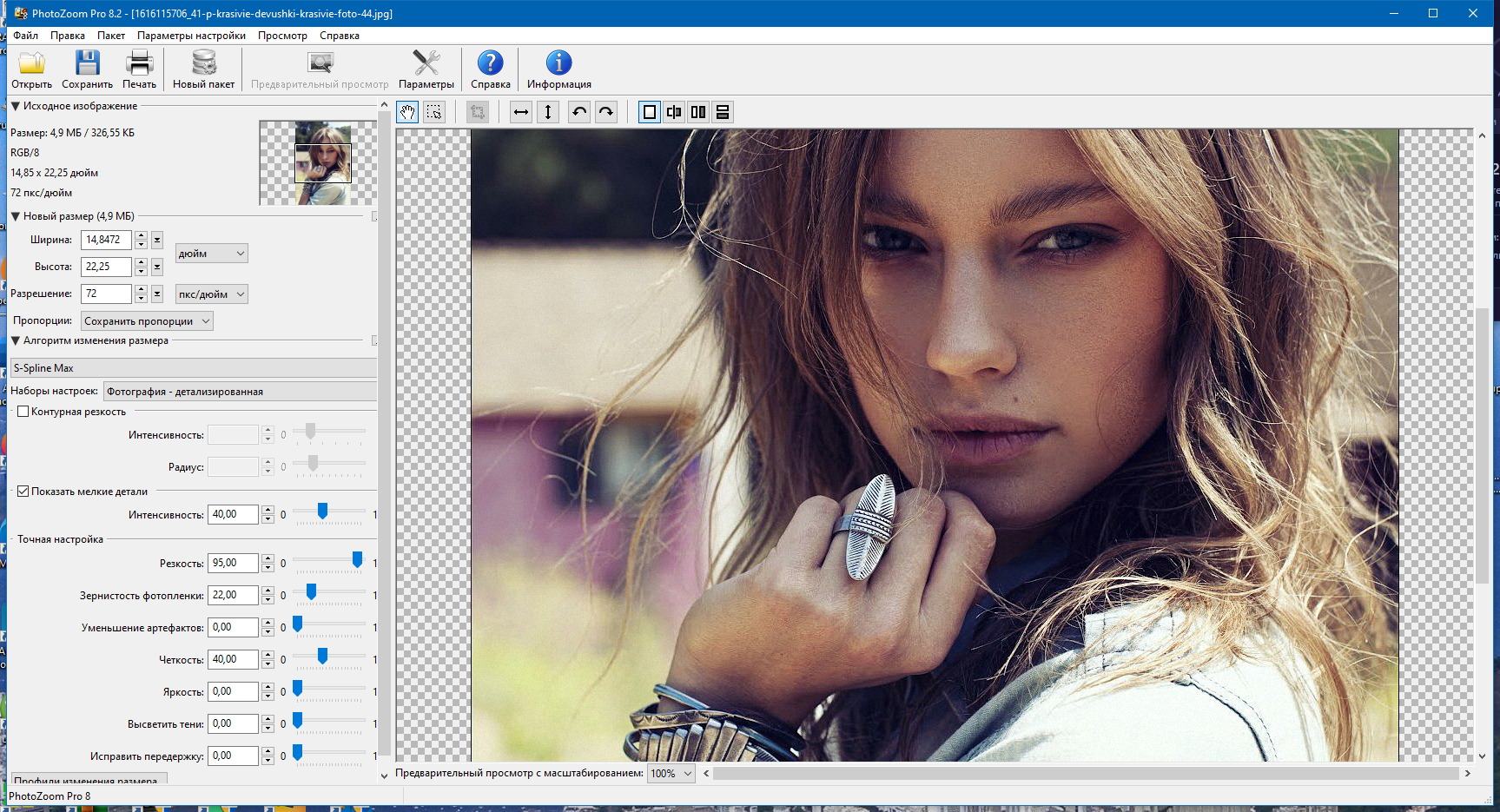Click the Ширина input field
The image size is (1500, 812).
click(x=106, y=240)
